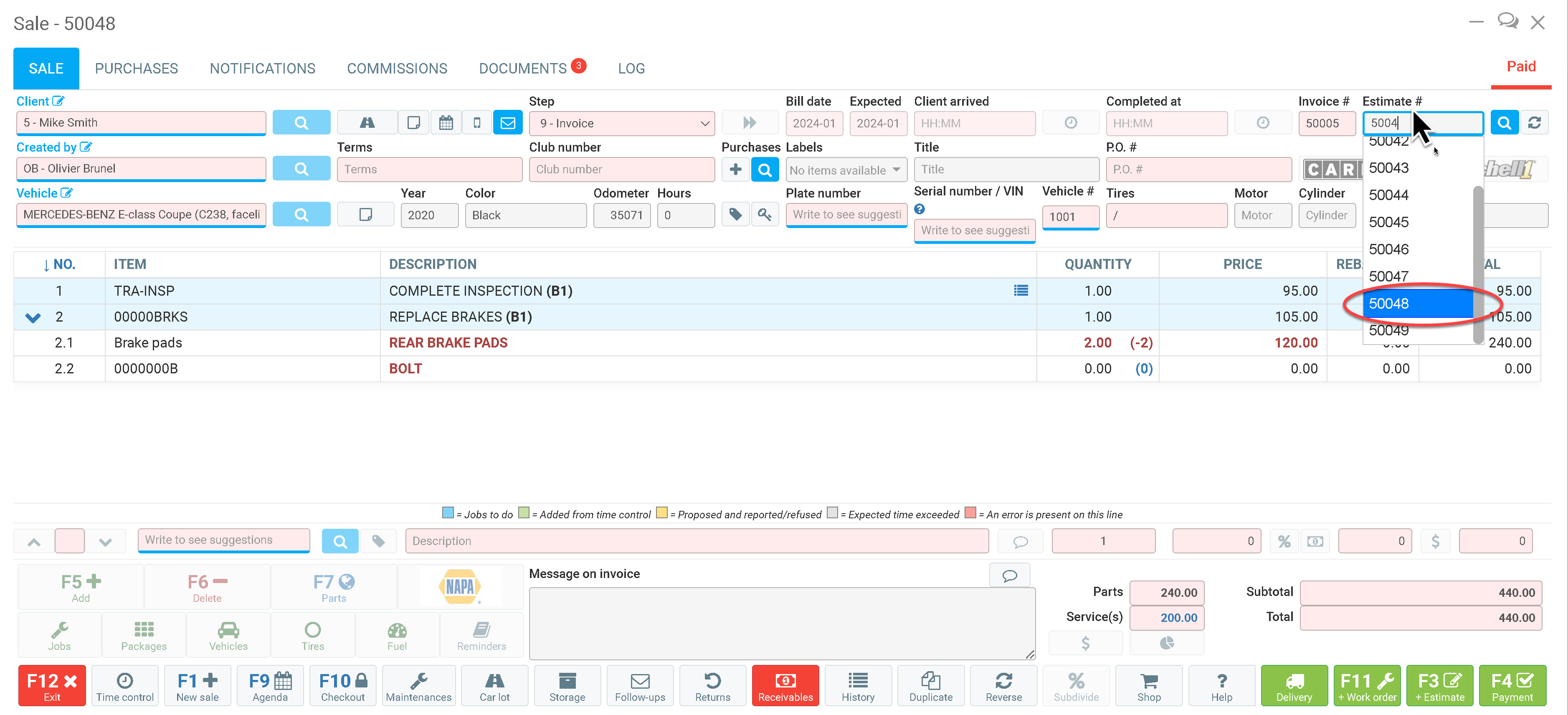Click the Odometer input field
Screen dimensions: 1568x715
621,215
